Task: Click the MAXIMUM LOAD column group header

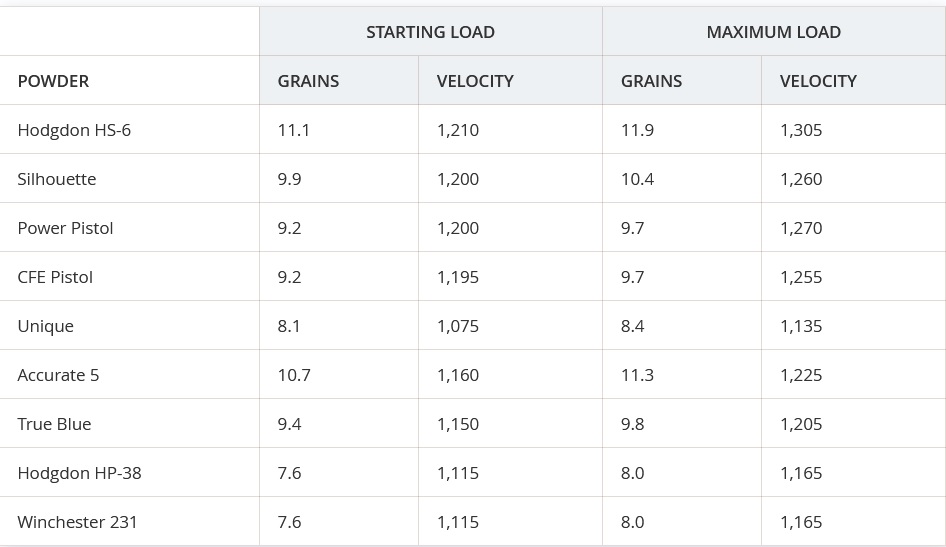Action: pos(773,32)
